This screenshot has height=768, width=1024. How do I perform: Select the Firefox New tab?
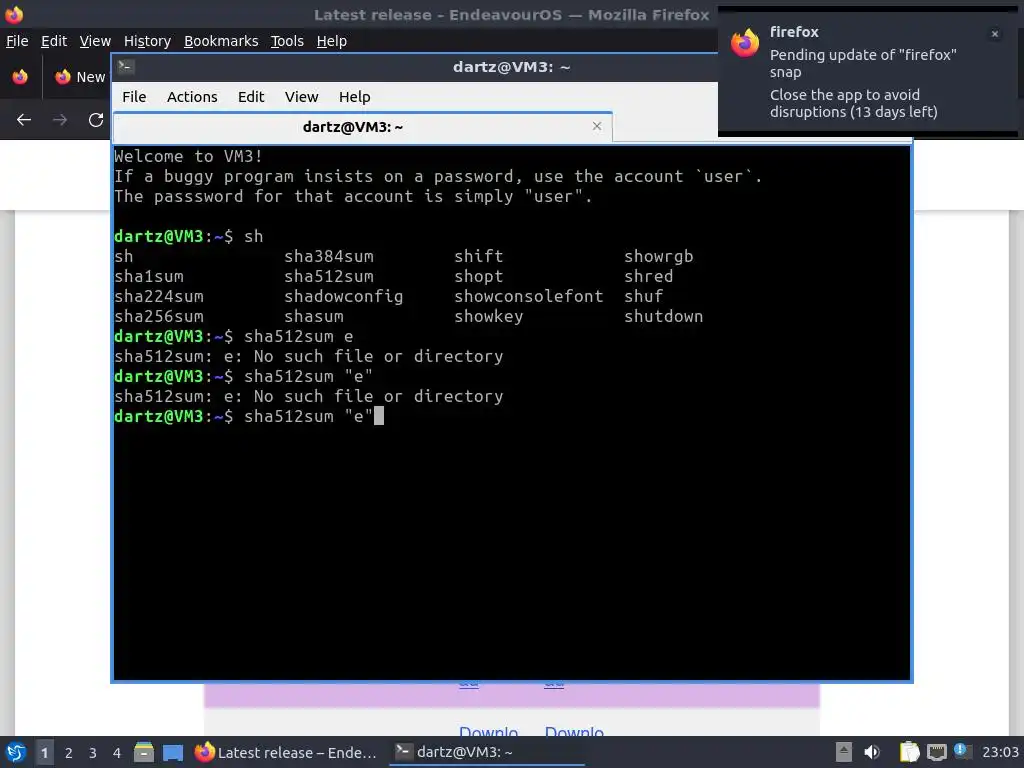coord(80,77)
